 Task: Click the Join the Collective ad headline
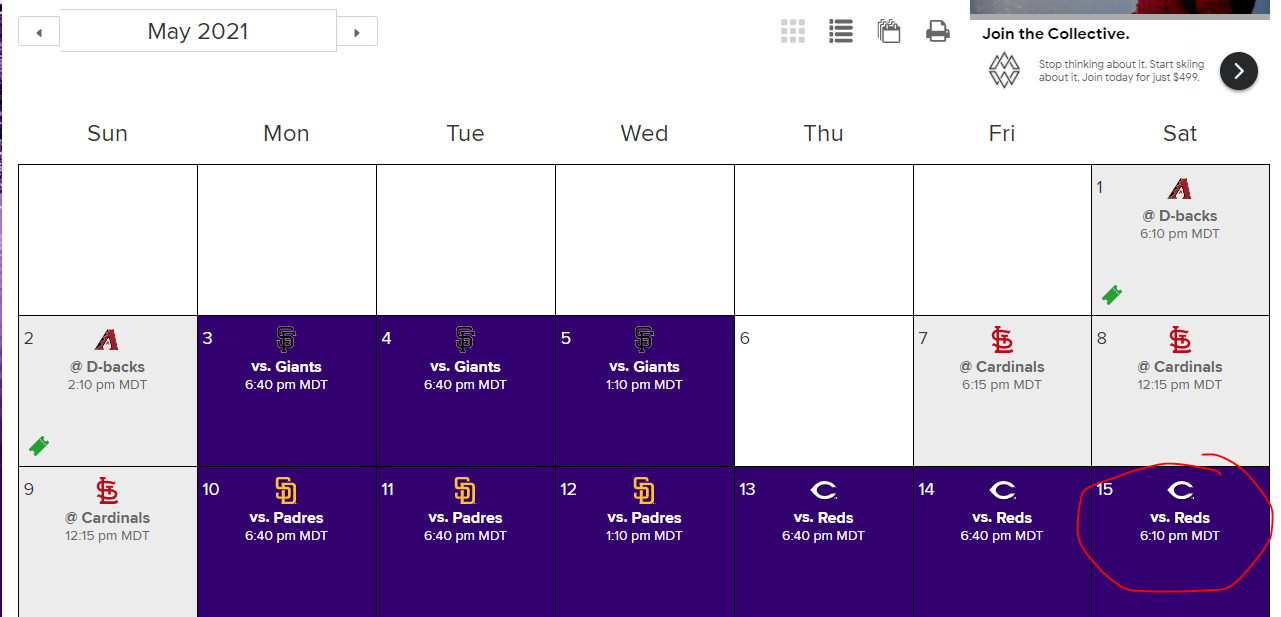click(1056, 34)
